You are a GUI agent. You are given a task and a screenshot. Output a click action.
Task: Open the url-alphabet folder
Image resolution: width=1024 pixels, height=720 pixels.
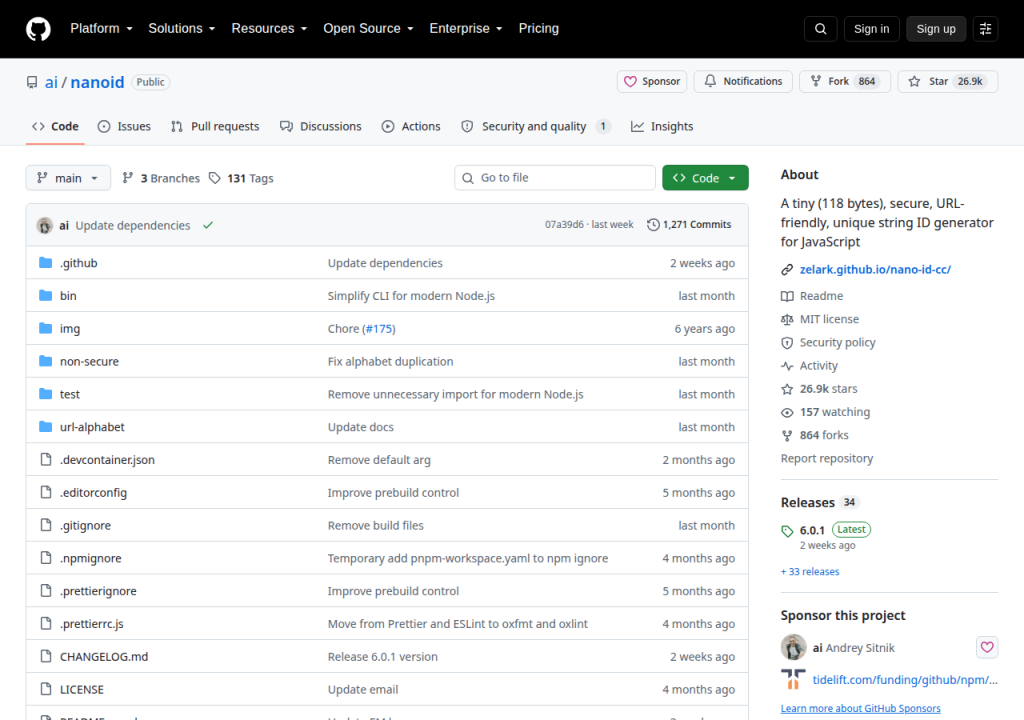[x=92, y=427]
